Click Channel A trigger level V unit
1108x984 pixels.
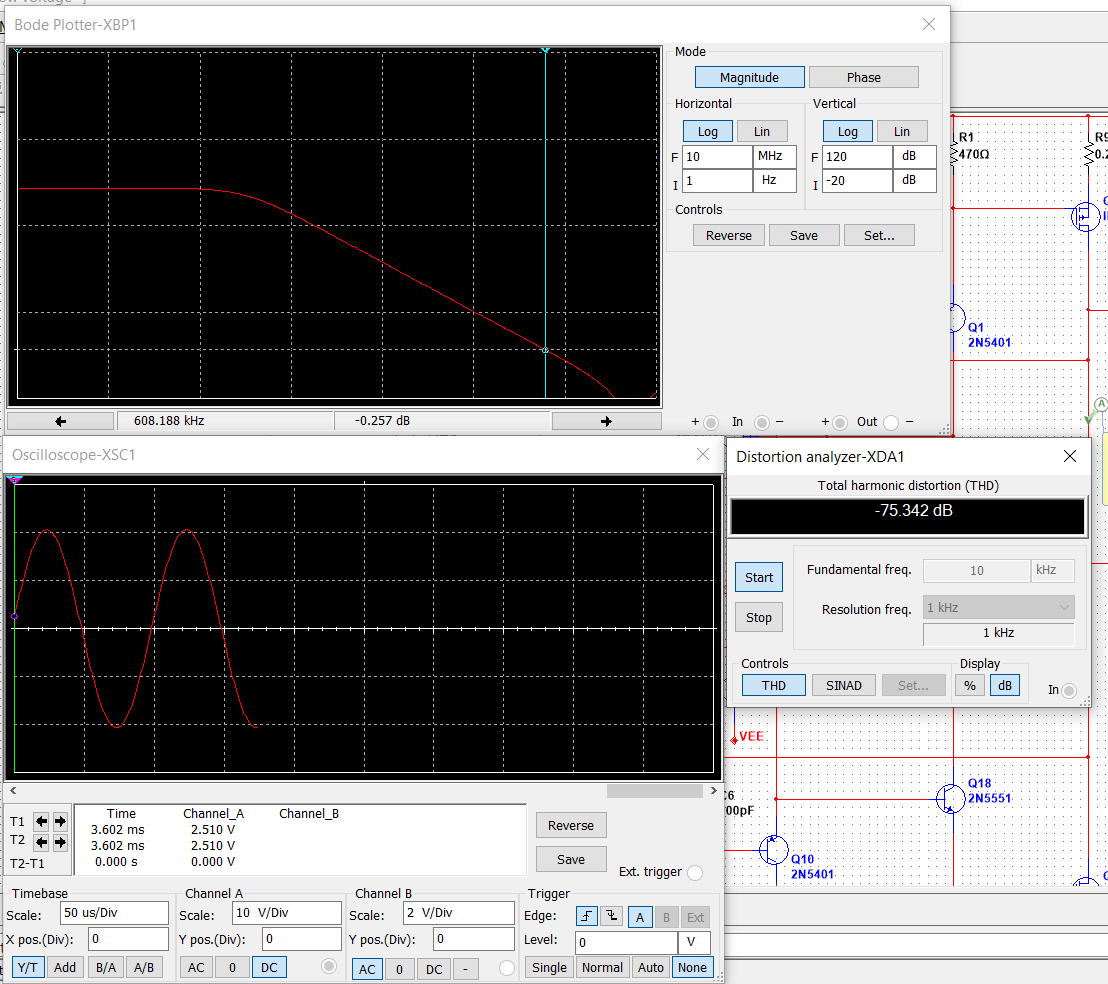(x=694, y=942)
